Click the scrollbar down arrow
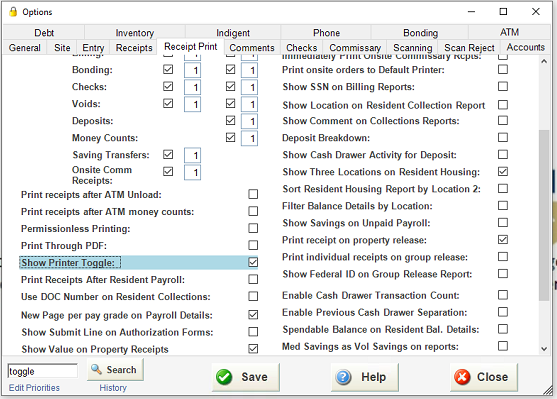Screen dimensions: 557x399 click(x=544, y=349)
